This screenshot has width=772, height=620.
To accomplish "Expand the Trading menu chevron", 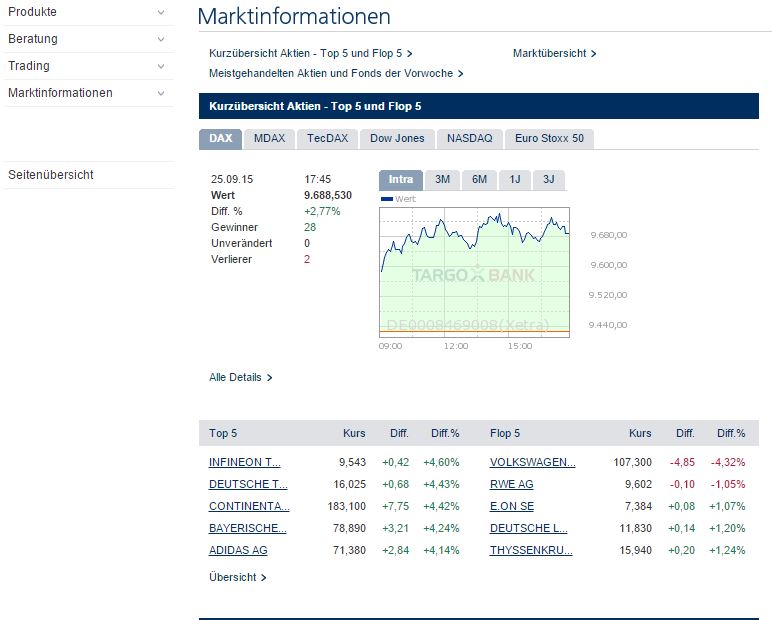I will pyautogui.click(x=161, y=66).
